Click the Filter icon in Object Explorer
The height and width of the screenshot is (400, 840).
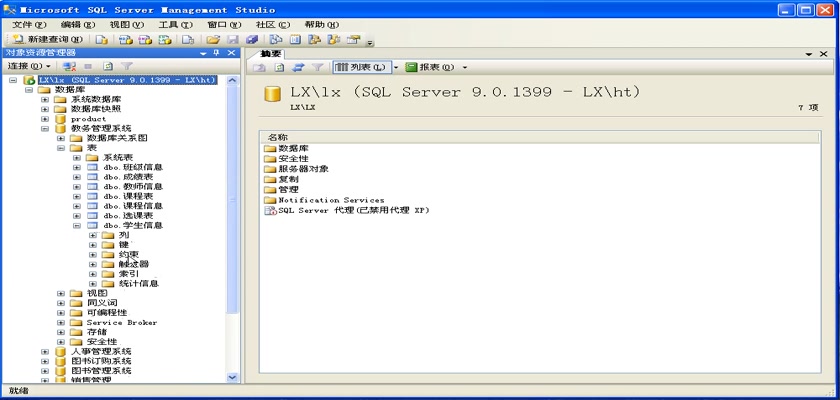coord(126,66)
